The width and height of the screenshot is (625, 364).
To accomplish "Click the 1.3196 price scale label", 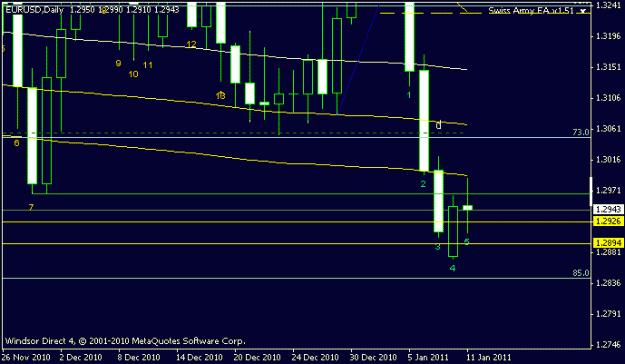I will pos(608,36).
